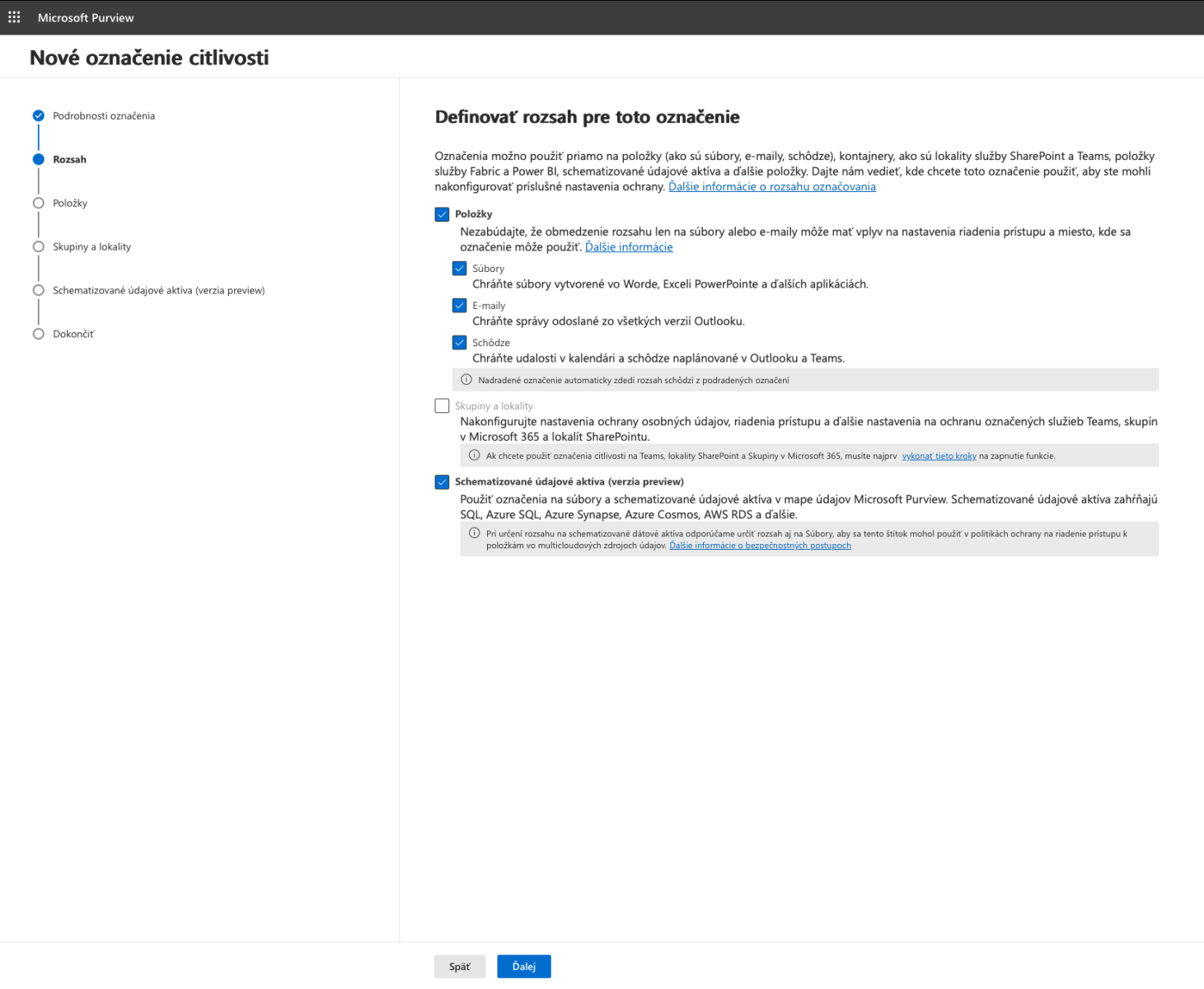Click the completed Podrobnosti označenia step circle
The height and width of the screenshot is (989, 1204).
pyautogui.click(x=38, y=115)
